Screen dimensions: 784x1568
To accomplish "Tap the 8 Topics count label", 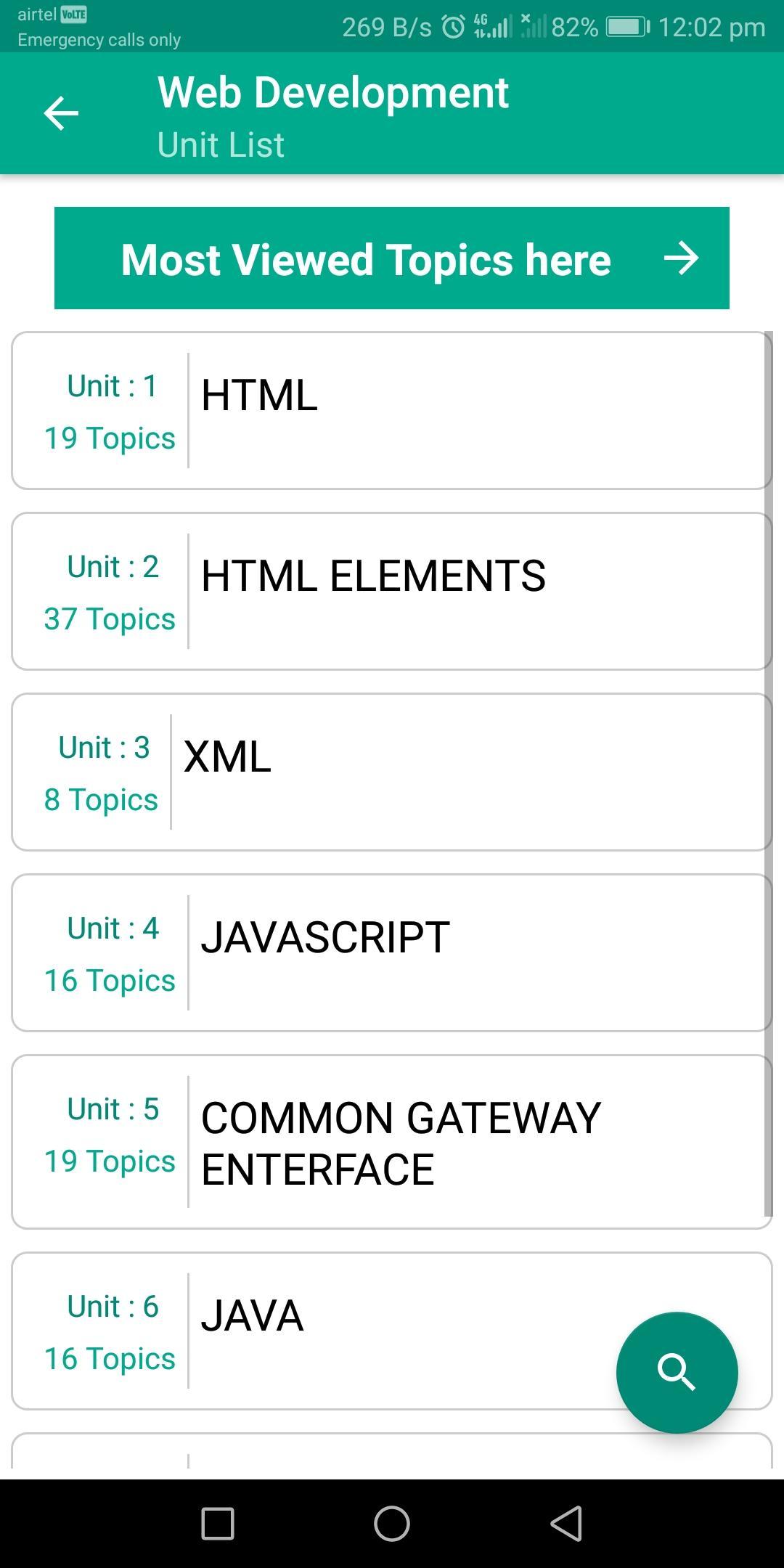I will coord(101,799).
